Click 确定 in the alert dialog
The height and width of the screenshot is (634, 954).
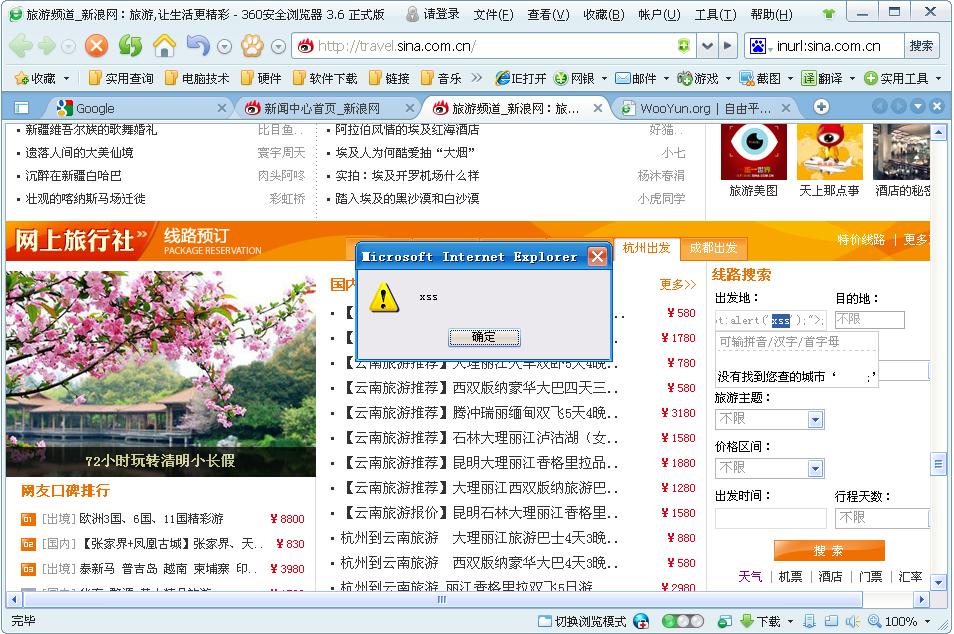point(484,337)
